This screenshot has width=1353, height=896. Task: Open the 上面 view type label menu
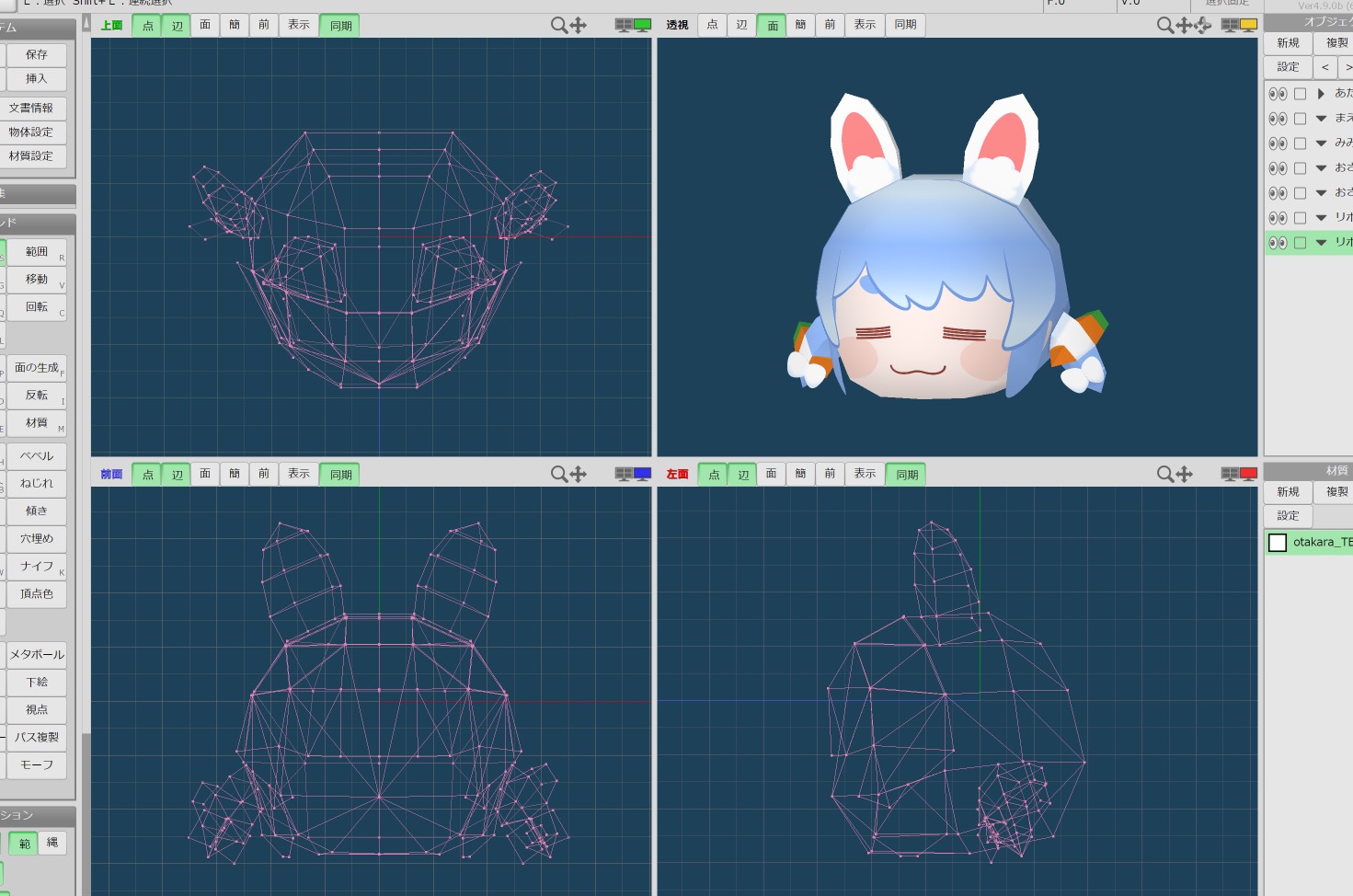click(x=111, y=26)
